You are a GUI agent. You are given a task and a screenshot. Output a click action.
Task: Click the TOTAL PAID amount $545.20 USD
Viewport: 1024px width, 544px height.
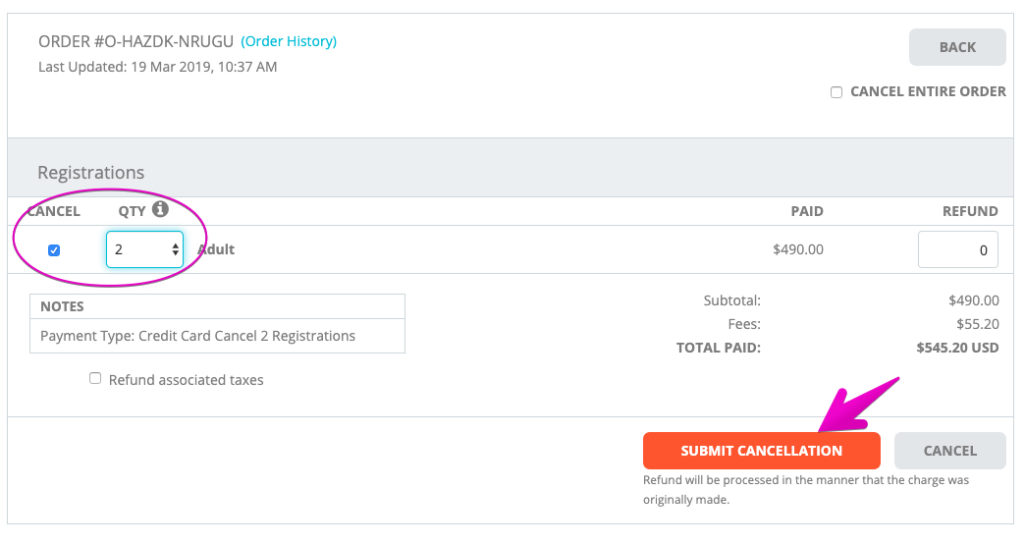[957, 347]
